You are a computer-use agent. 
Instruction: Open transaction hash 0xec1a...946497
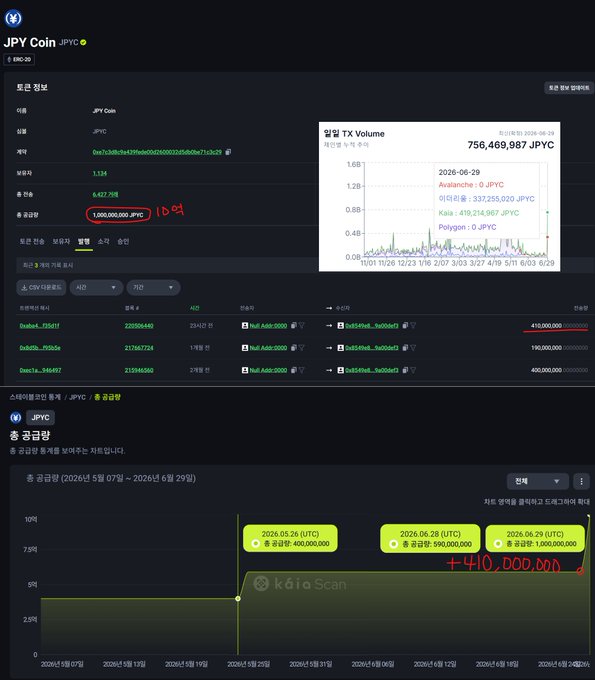(x=40, y=370)
